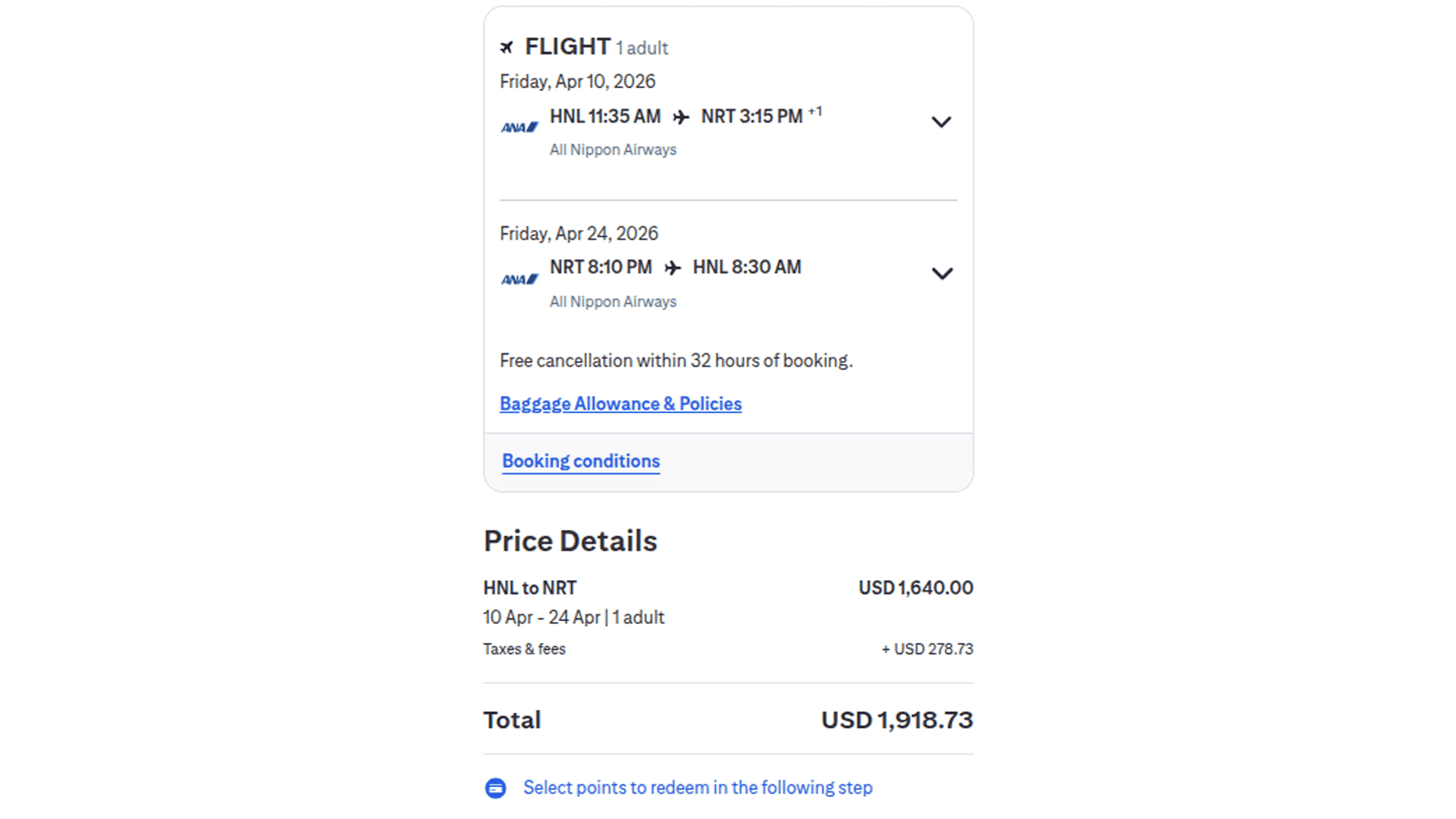
Task: Open Booking conditions
Action: (x=580, y=461)
